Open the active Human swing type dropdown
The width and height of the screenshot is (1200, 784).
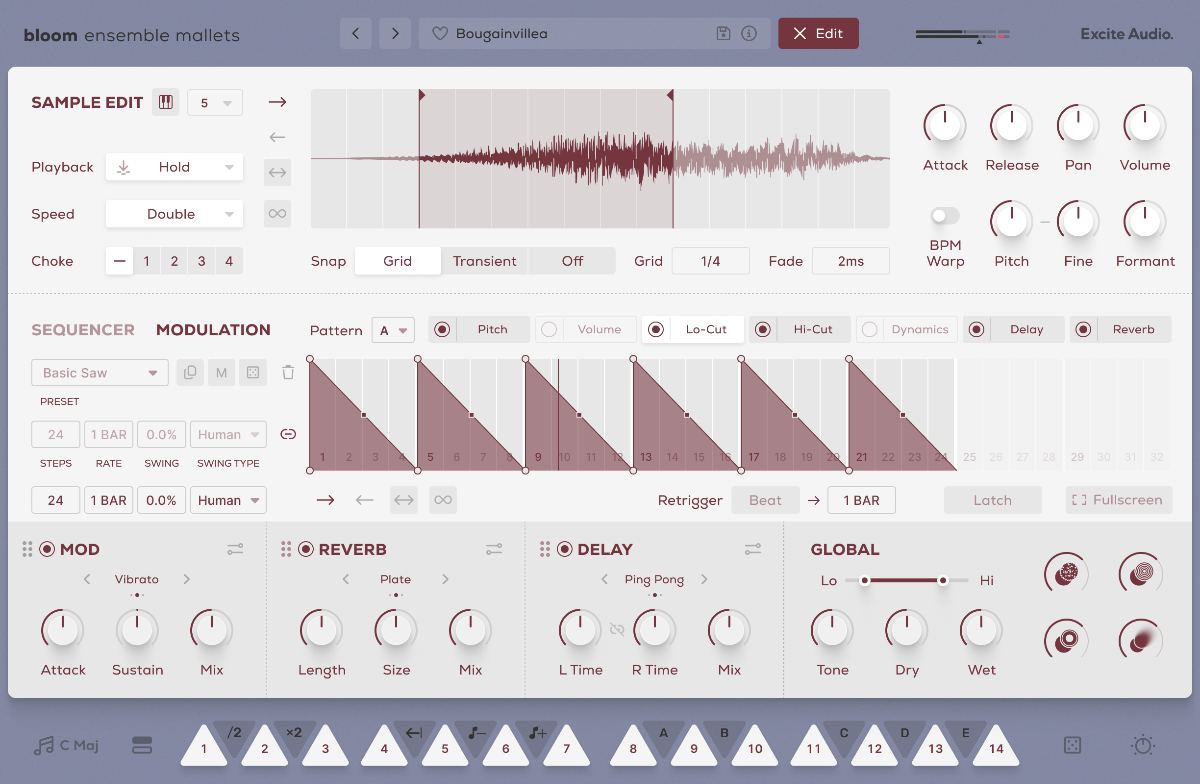point(228,500)
